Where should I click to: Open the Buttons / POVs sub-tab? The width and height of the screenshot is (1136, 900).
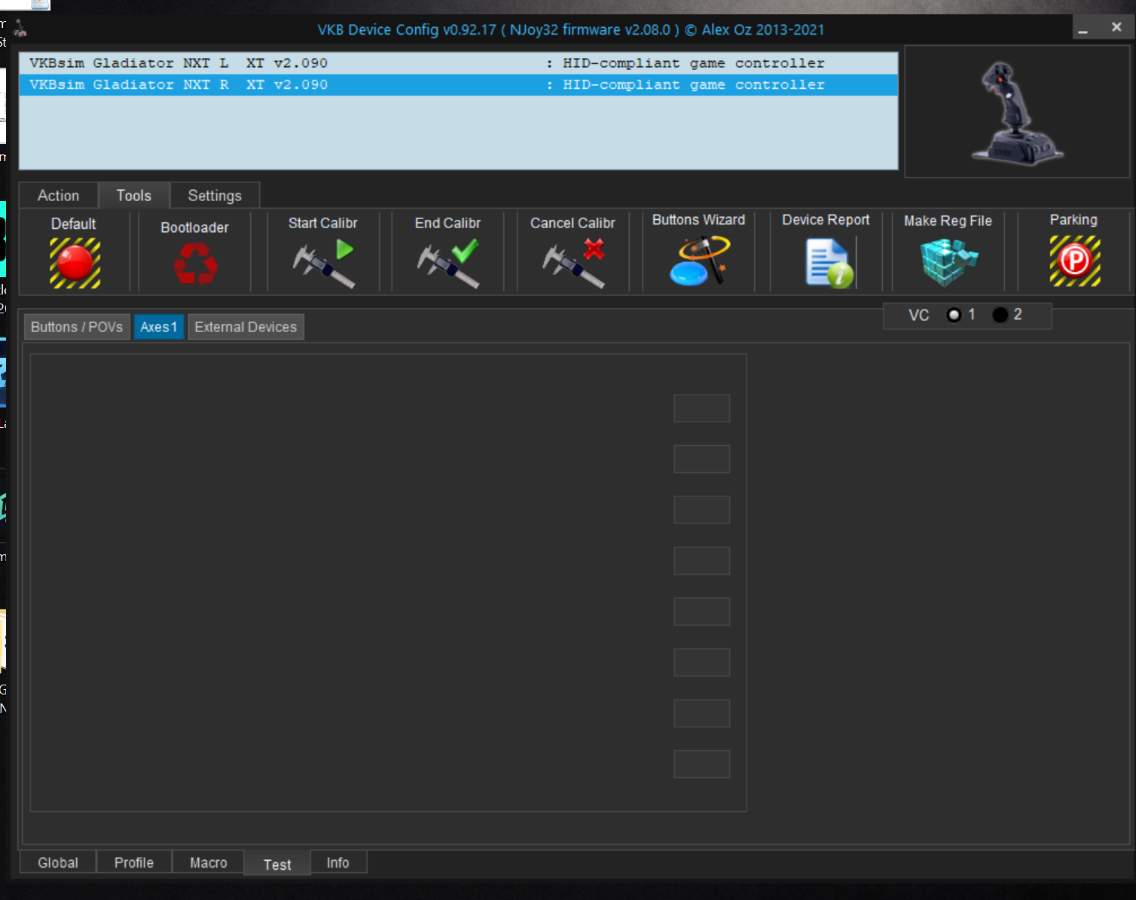[x=77, y=327]
